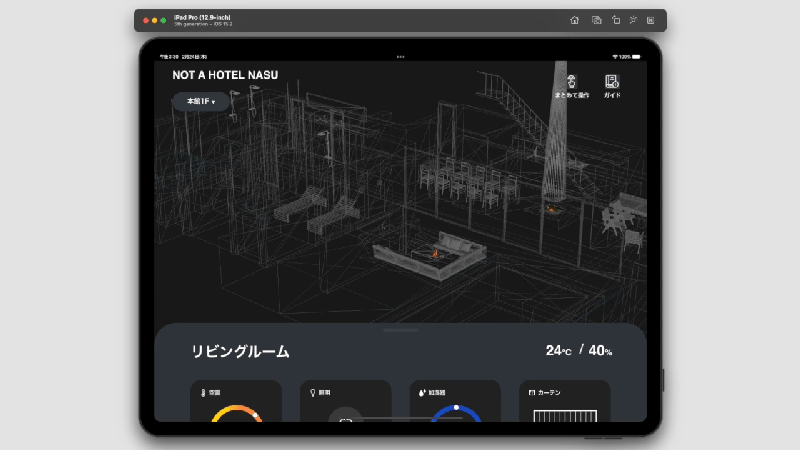Click the lighting bulb icon
The width and height of the screenshot is (800, 450).
[313, 393]
